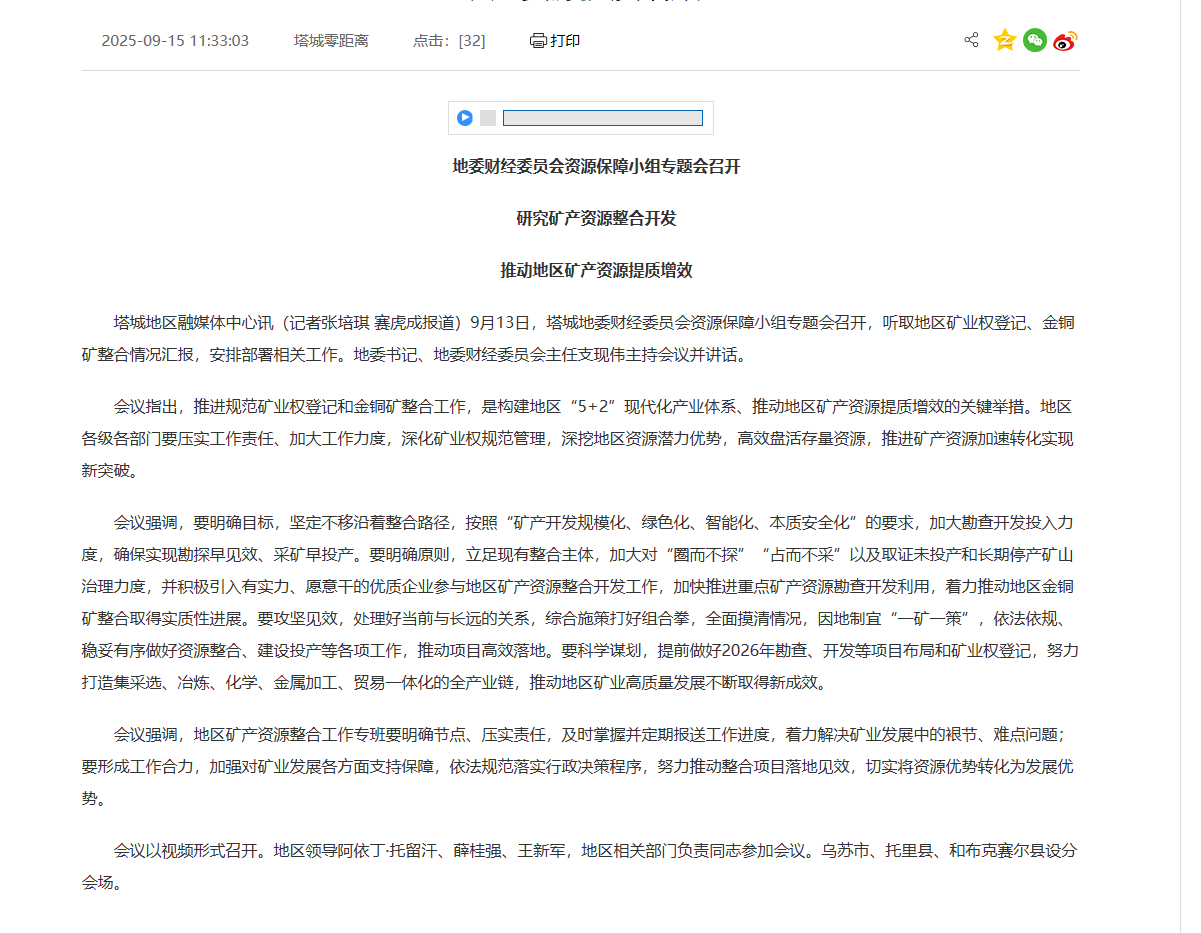
Task: Stop the audio with gray square button
Action: [488, 118]
